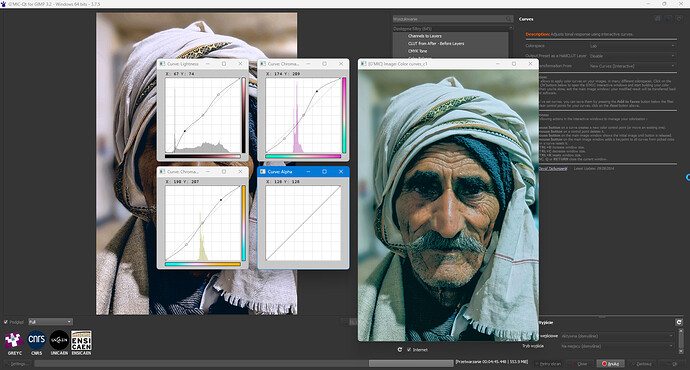690x370 pixels.
Task: Open the Output Preset as HaldCLUT Layer dropdown
Action: click(632, 56)
